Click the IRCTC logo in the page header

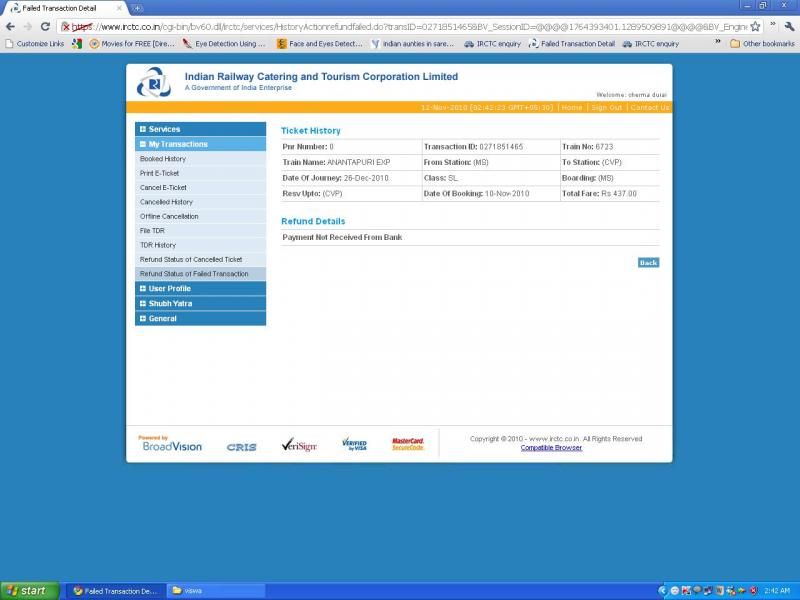point(154,82)
